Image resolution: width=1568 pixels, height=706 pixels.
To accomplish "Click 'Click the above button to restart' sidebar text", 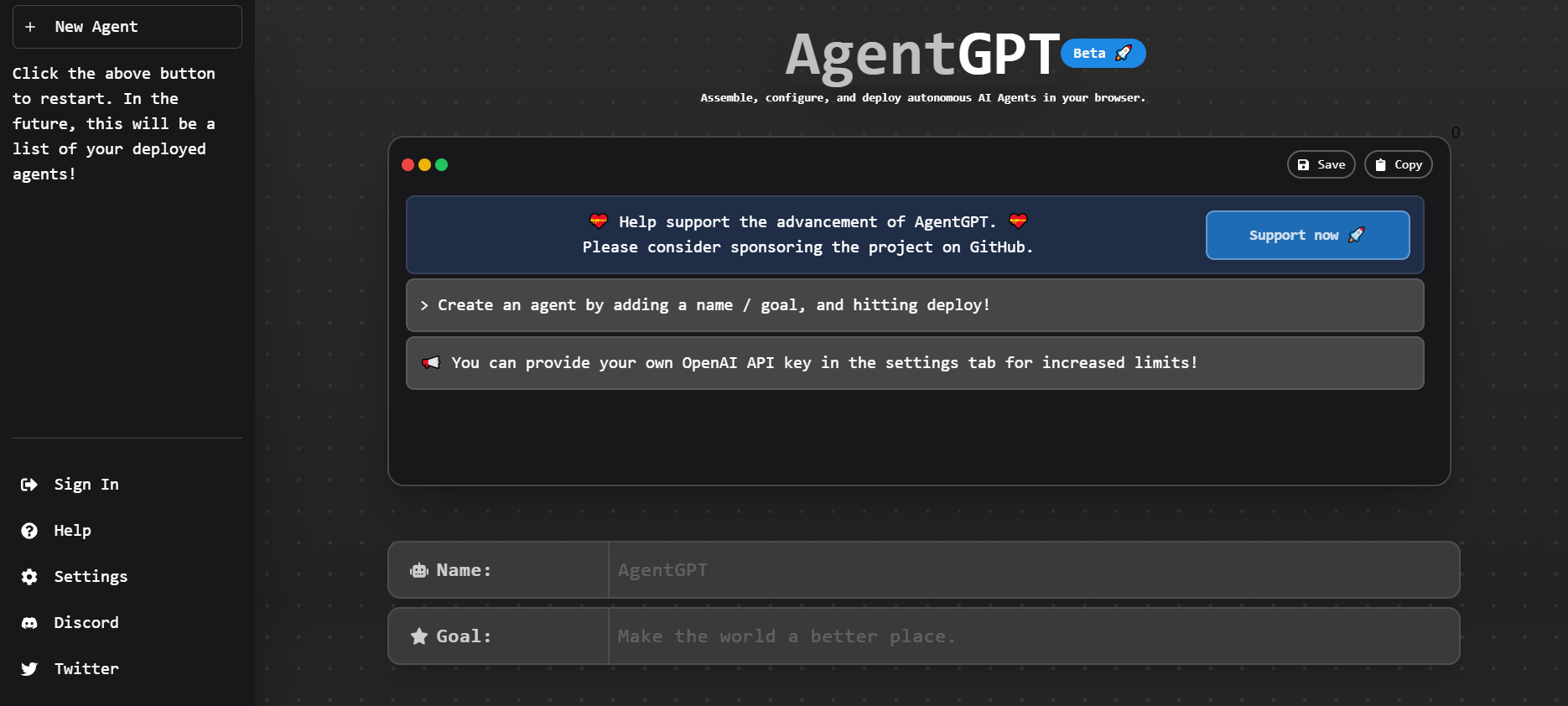I will click(114, 124).
